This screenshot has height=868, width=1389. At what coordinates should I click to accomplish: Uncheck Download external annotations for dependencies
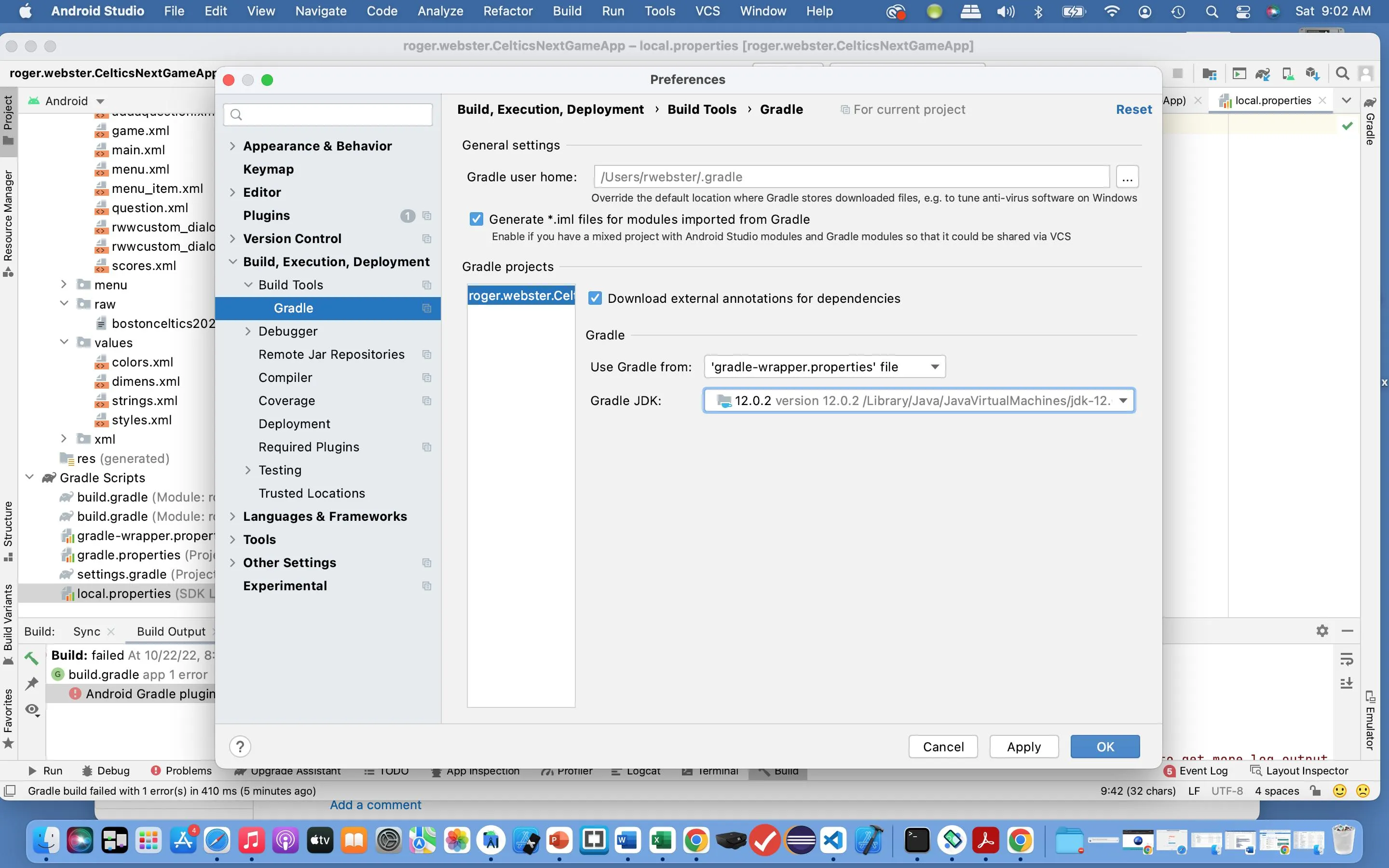point(595,298)
